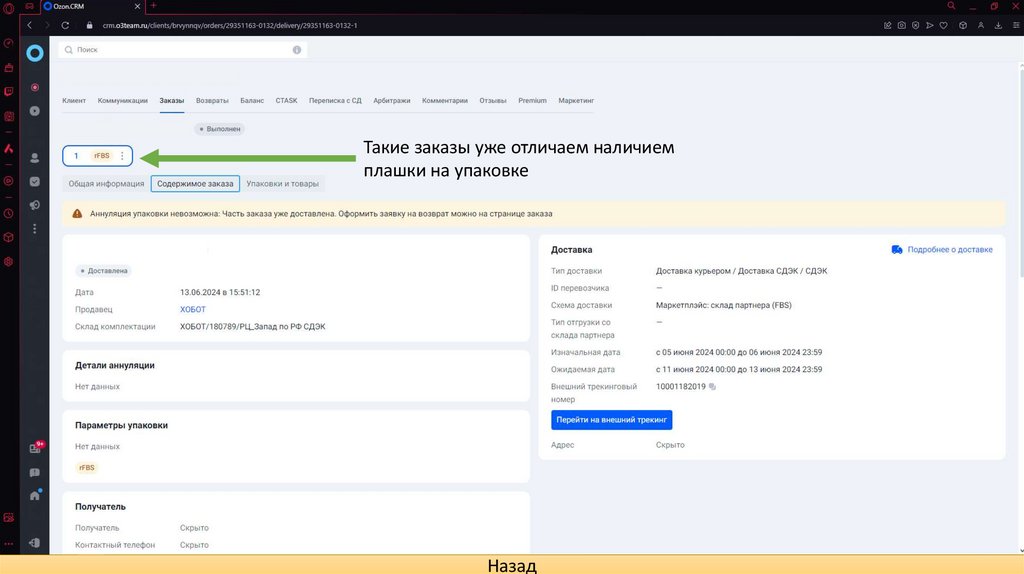
Task: Open the Возвраты tab
Action: pyautogui.click(x=212, y=101)
